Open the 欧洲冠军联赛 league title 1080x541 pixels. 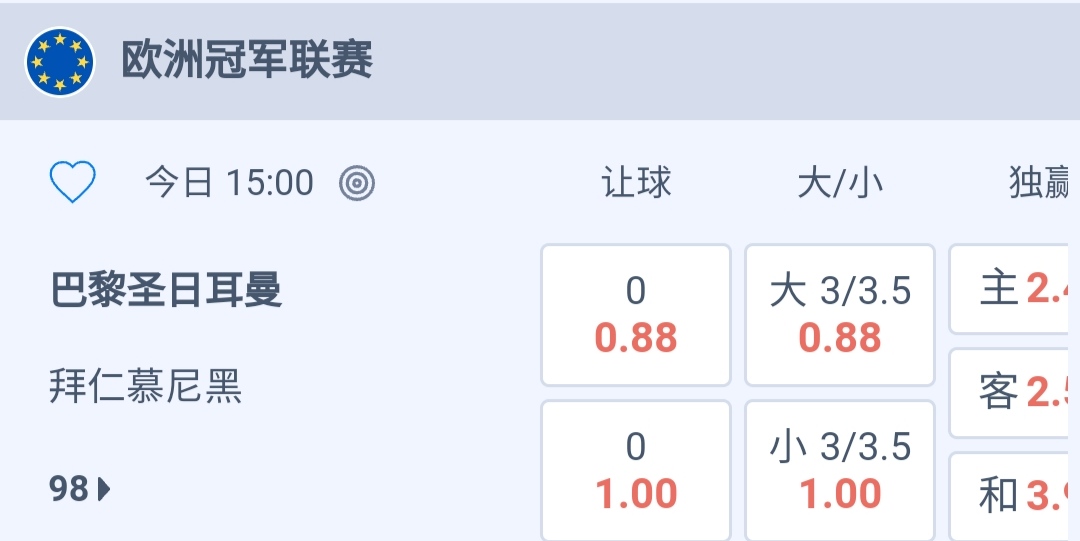click(247, 61)
